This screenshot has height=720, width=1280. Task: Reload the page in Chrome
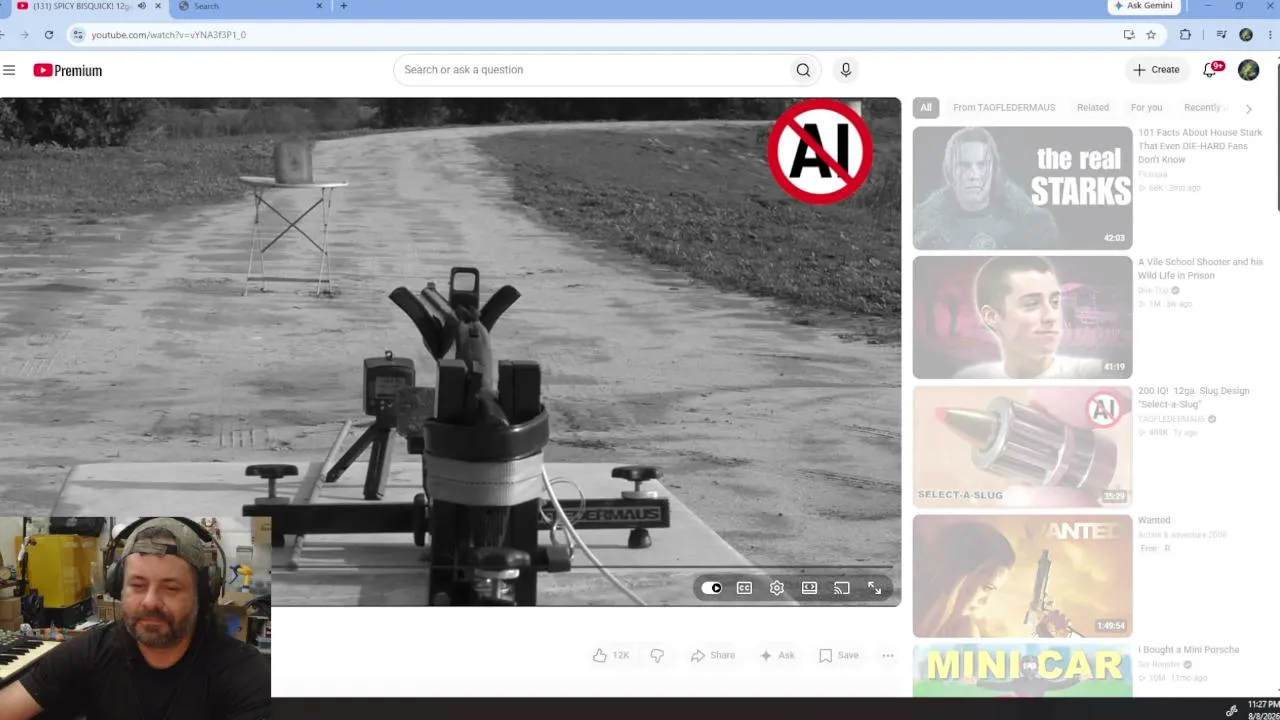49,35
